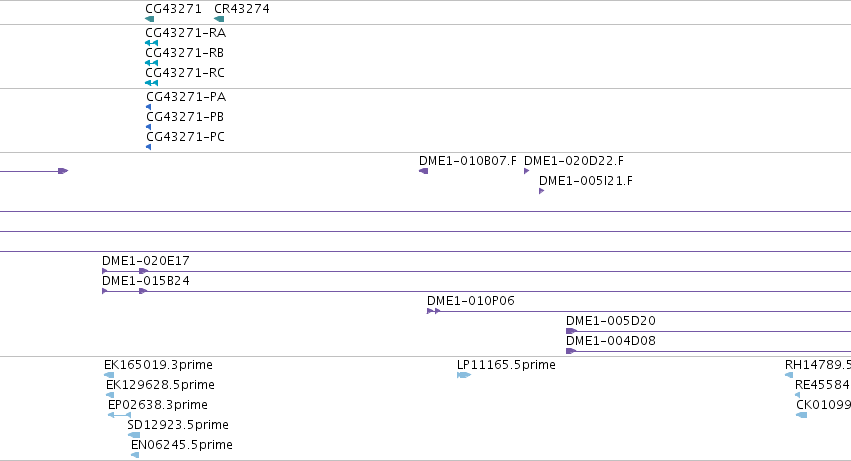Select transcript CG43271-RC label
The image size is (851, 461).
tap(185, 73)
